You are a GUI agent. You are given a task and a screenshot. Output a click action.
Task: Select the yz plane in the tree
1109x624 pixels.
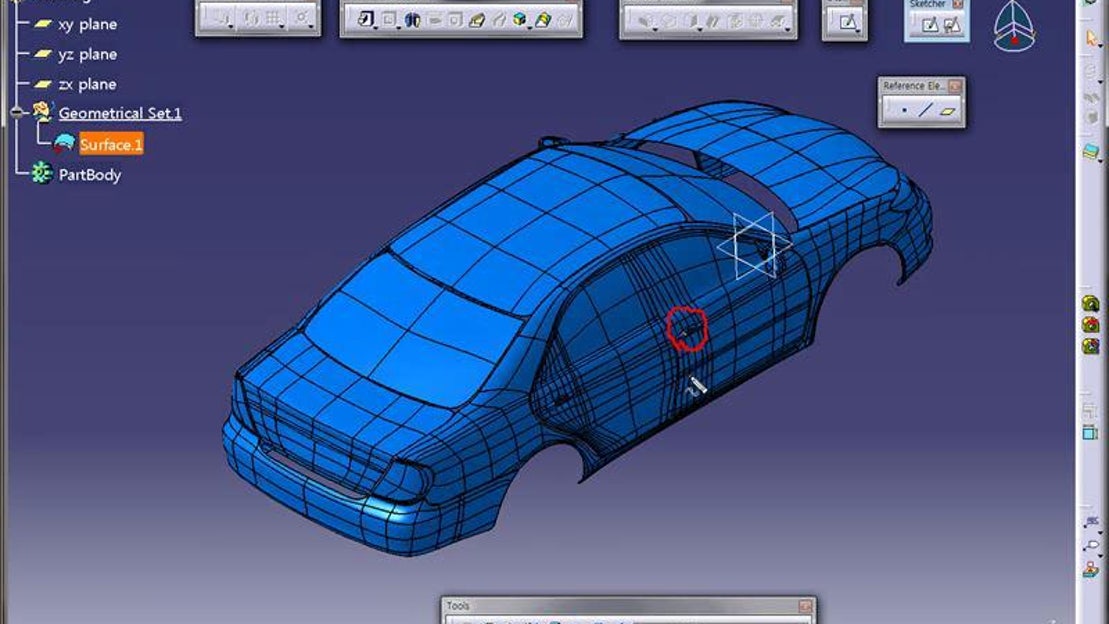pyautogui.click(x=87, y=54)
